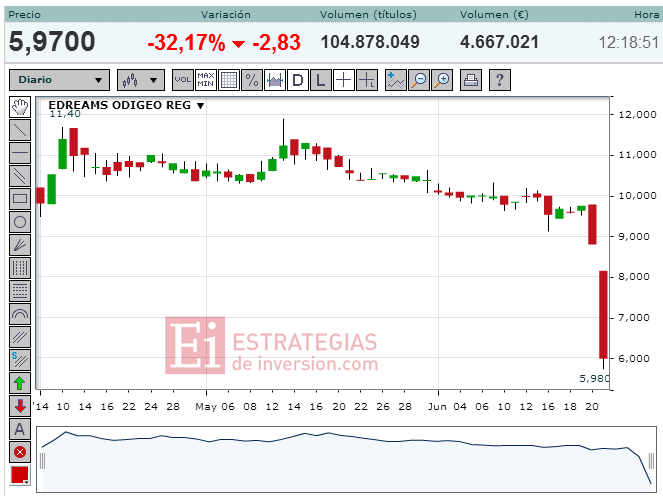Expand the EDREAMS ODIGEO REG symbol menu

tap(200, 105)
